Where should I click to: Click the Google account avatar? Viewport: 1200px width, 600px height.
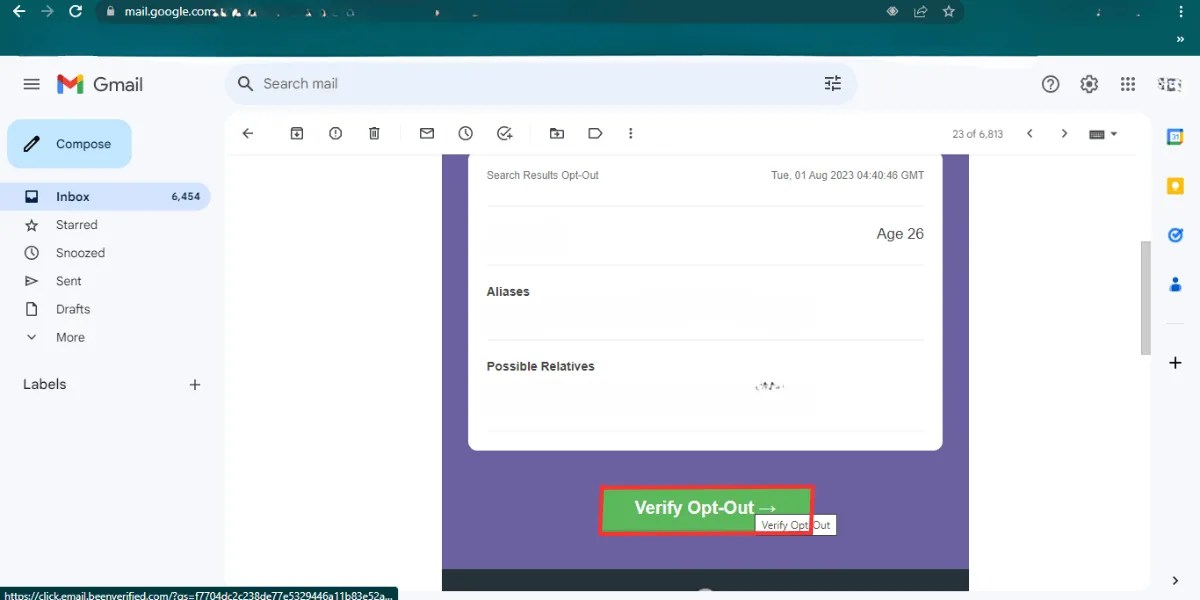1170,84
